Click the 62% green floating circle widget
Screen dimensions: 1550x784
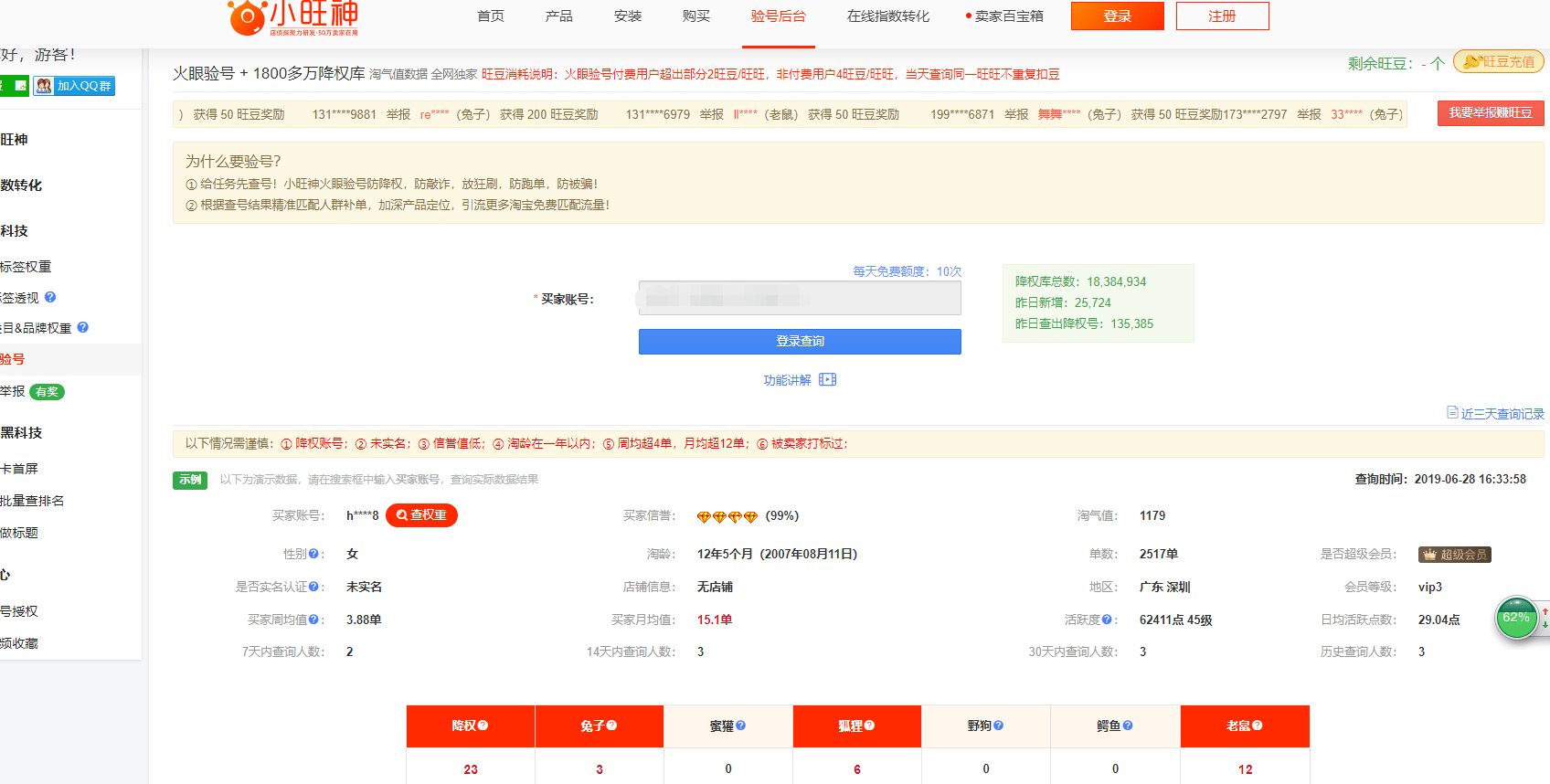point(1517,618)
